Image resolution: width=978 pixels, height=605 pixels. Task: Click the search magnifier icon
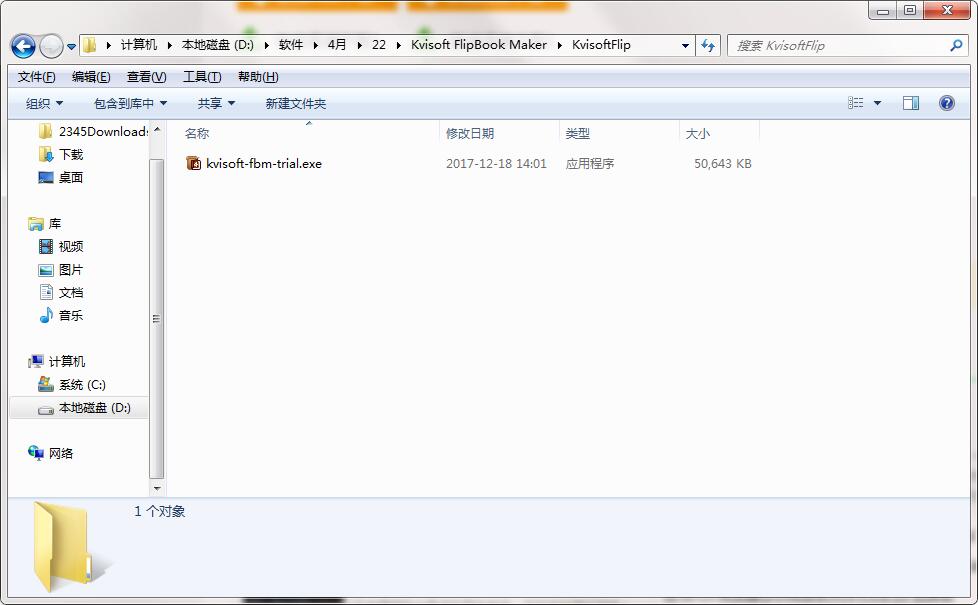coord(956,46)
